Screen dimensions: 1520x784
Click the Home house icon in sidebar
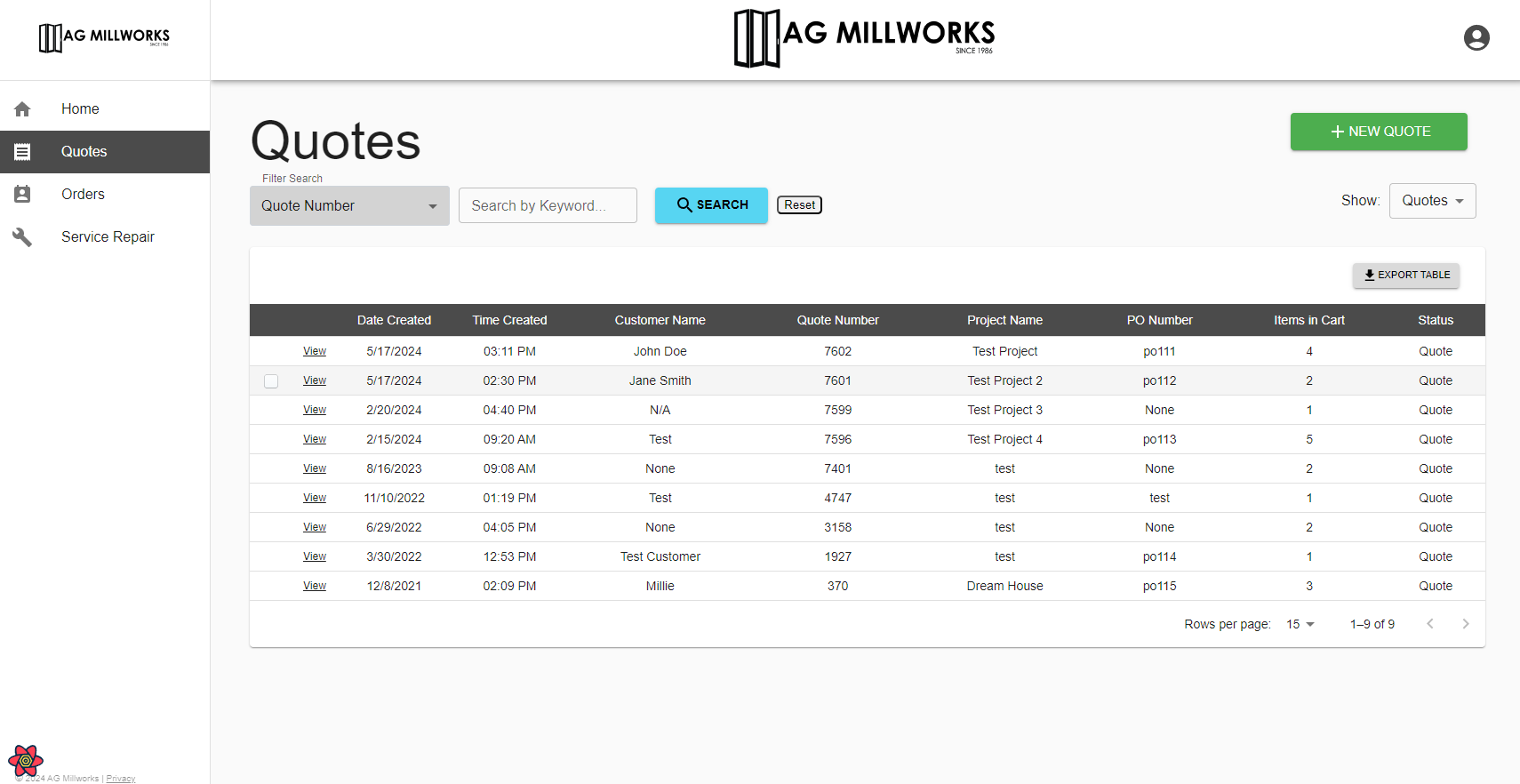(x=22, y=109)
